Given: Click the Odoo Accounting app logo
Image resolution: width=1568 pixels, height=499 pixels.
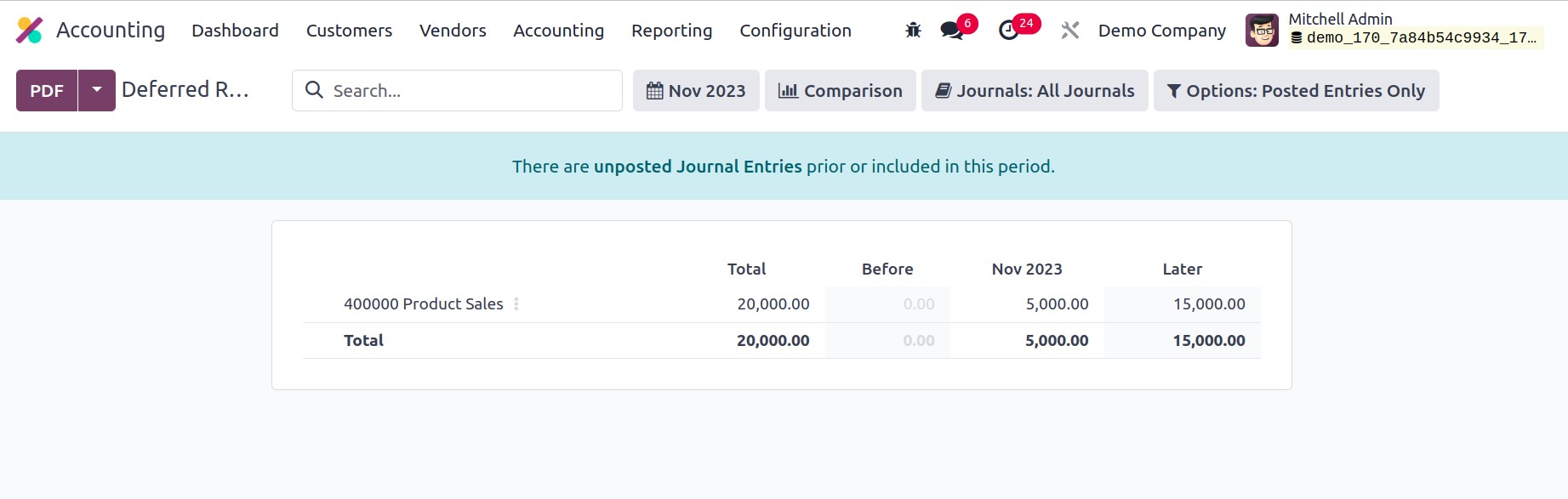Looking at the screenshot, I should click(x=30, y=31).
